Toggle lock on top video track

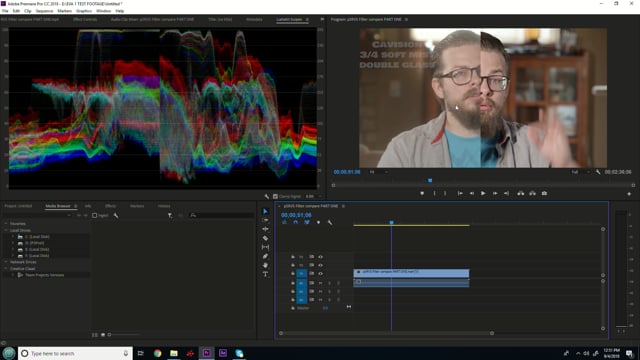293,257
